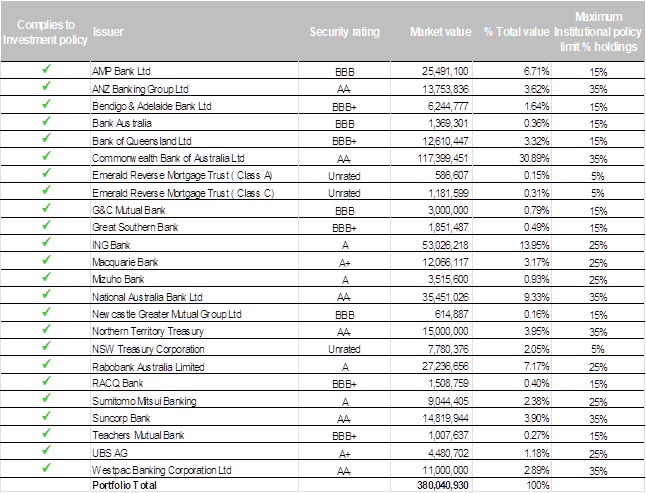The height and width of the screenshot is (493, 646).
Task: Select 'Newcastle Greater Mutual Group Ltd' issuer
Action: coord(166,314)
